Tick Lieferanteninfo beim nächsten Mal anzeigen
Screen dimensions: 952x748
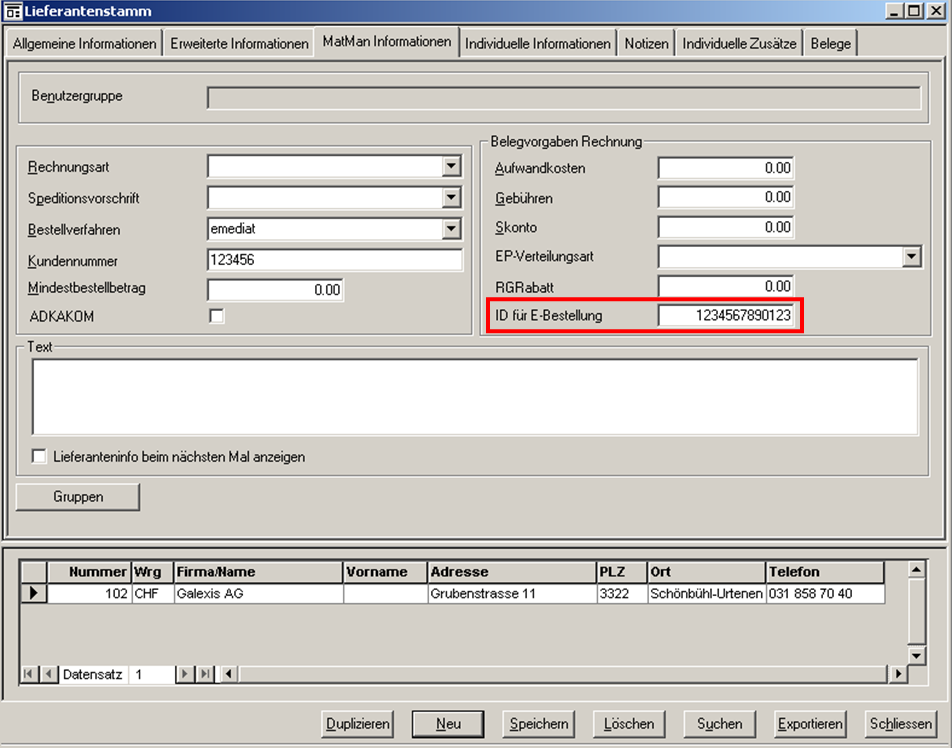40,457
